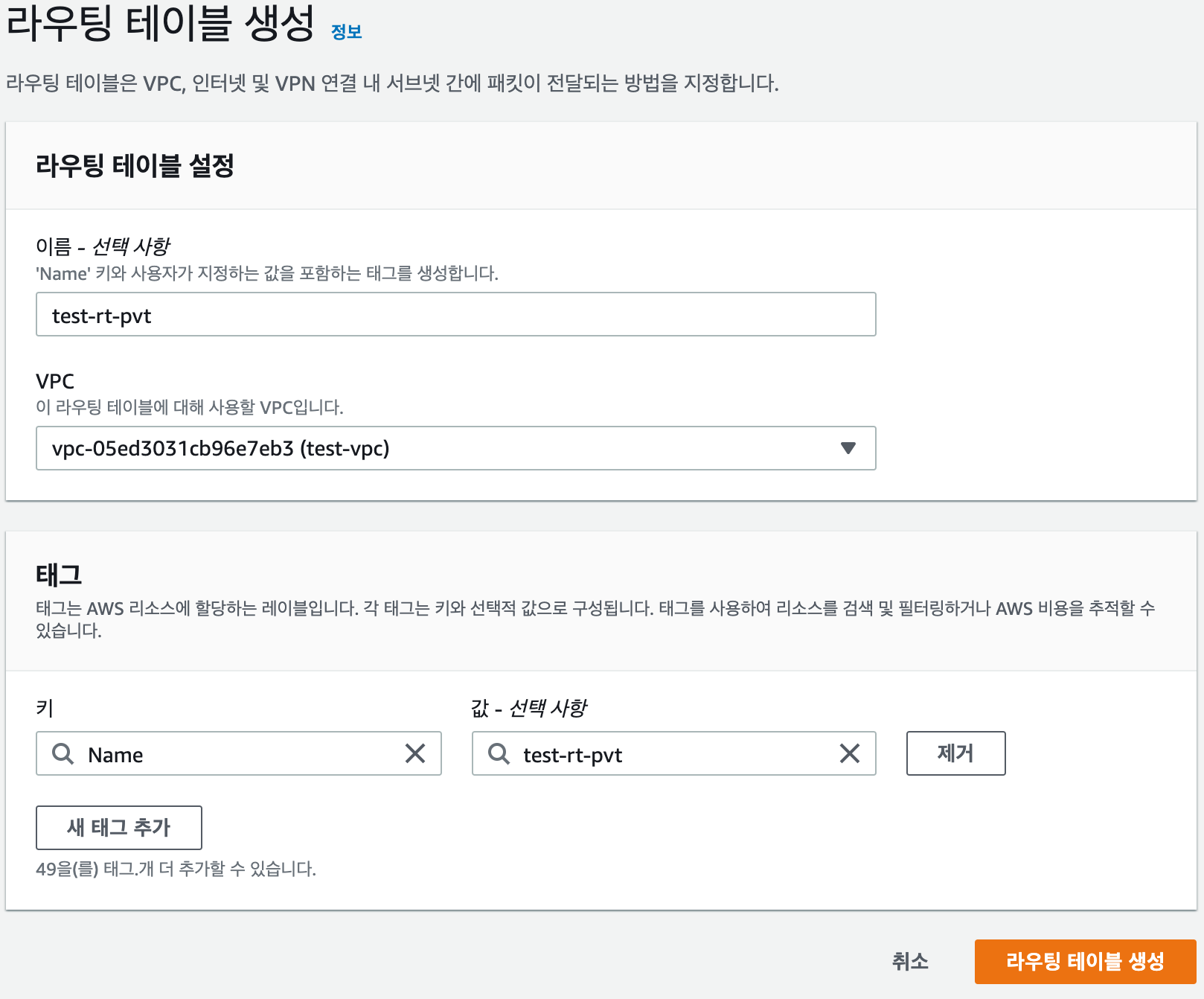This screenshot has width=1204, height=999.
Task: Click the VPC field label
Action: tap(55, 381)
